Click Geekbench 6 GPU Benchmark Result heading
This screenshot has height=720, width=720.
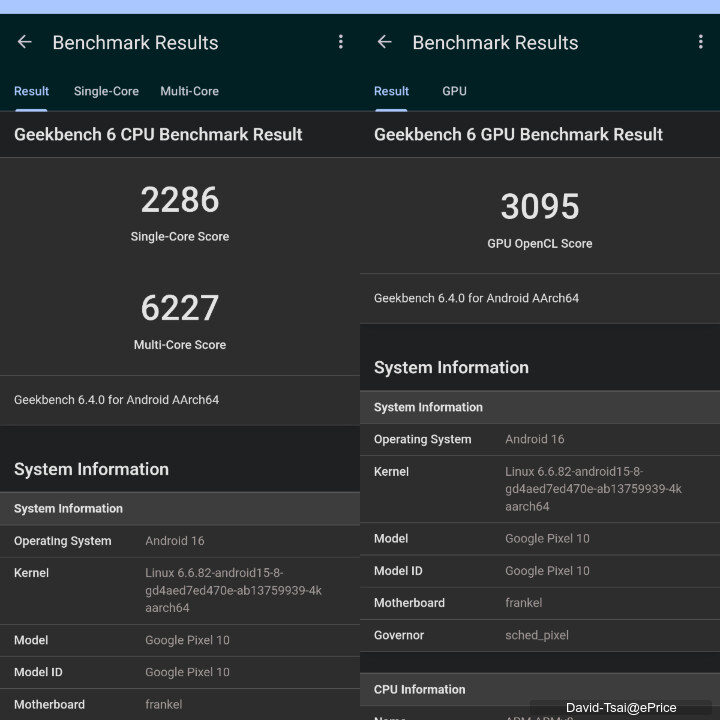(518, 135)
